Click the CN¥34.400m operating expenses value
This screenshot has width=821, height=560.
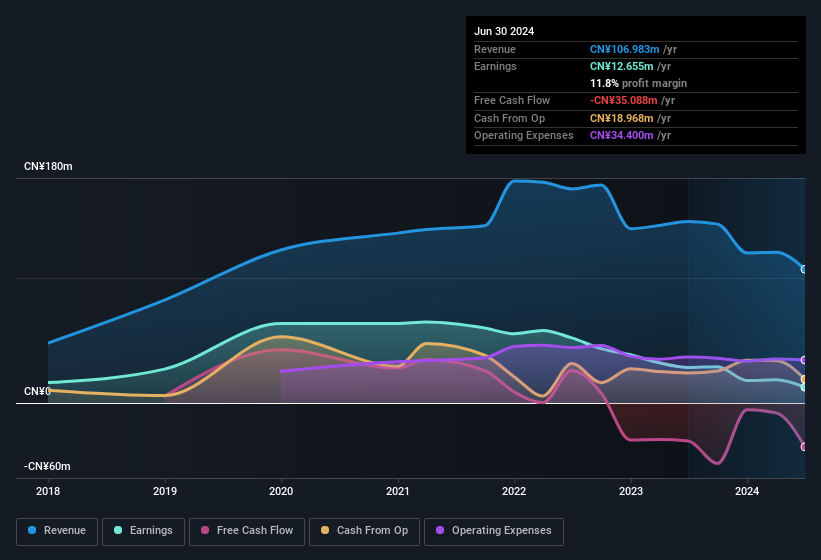(622, 136)
